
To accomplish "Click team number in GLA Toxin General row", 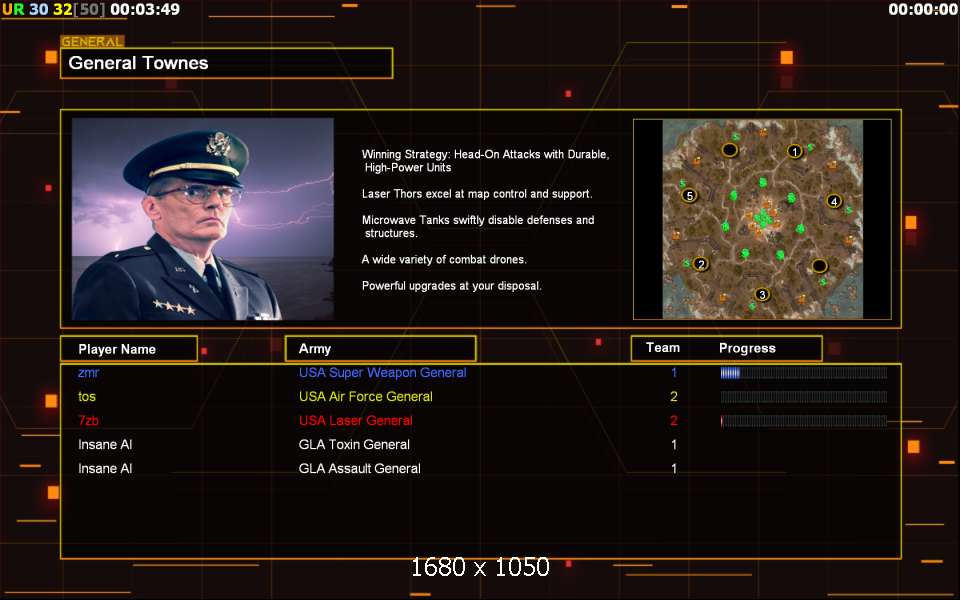I will pyautogui.click(x=673, y=444).
